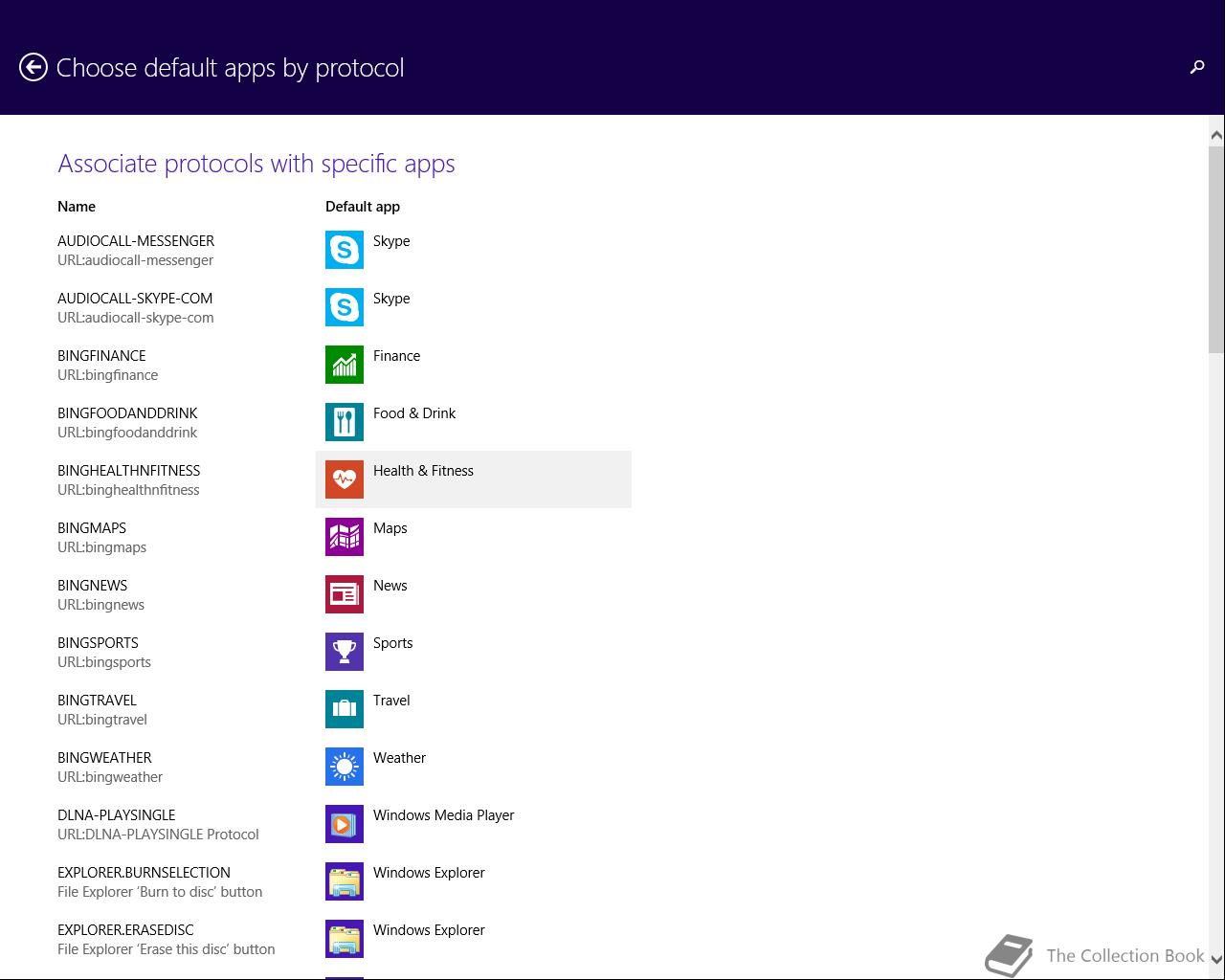Select the Sports default app label
The width and height of the screenshot is (1225, 980).
pos(393,643)
